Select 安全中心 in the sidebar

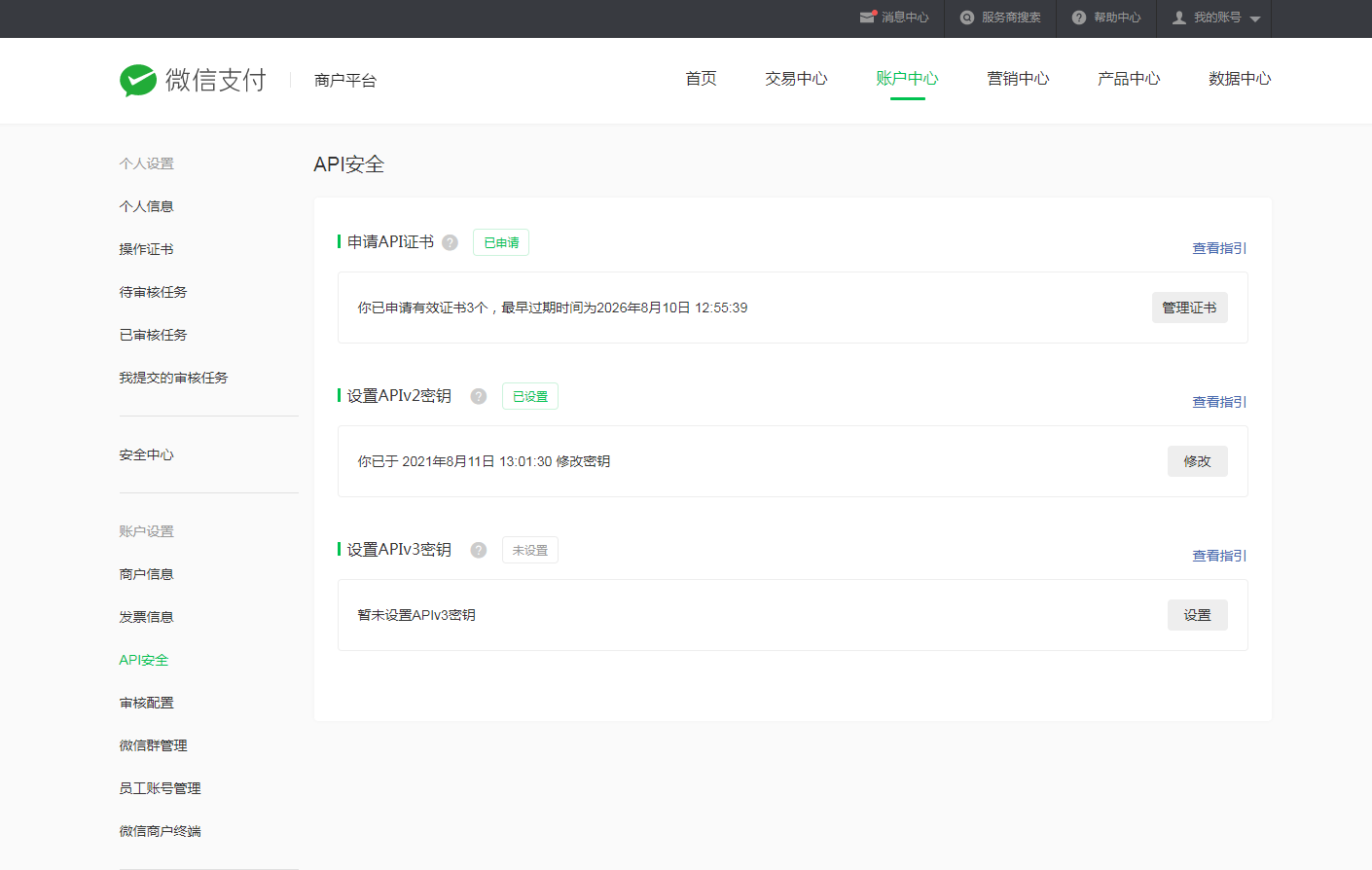147,454
